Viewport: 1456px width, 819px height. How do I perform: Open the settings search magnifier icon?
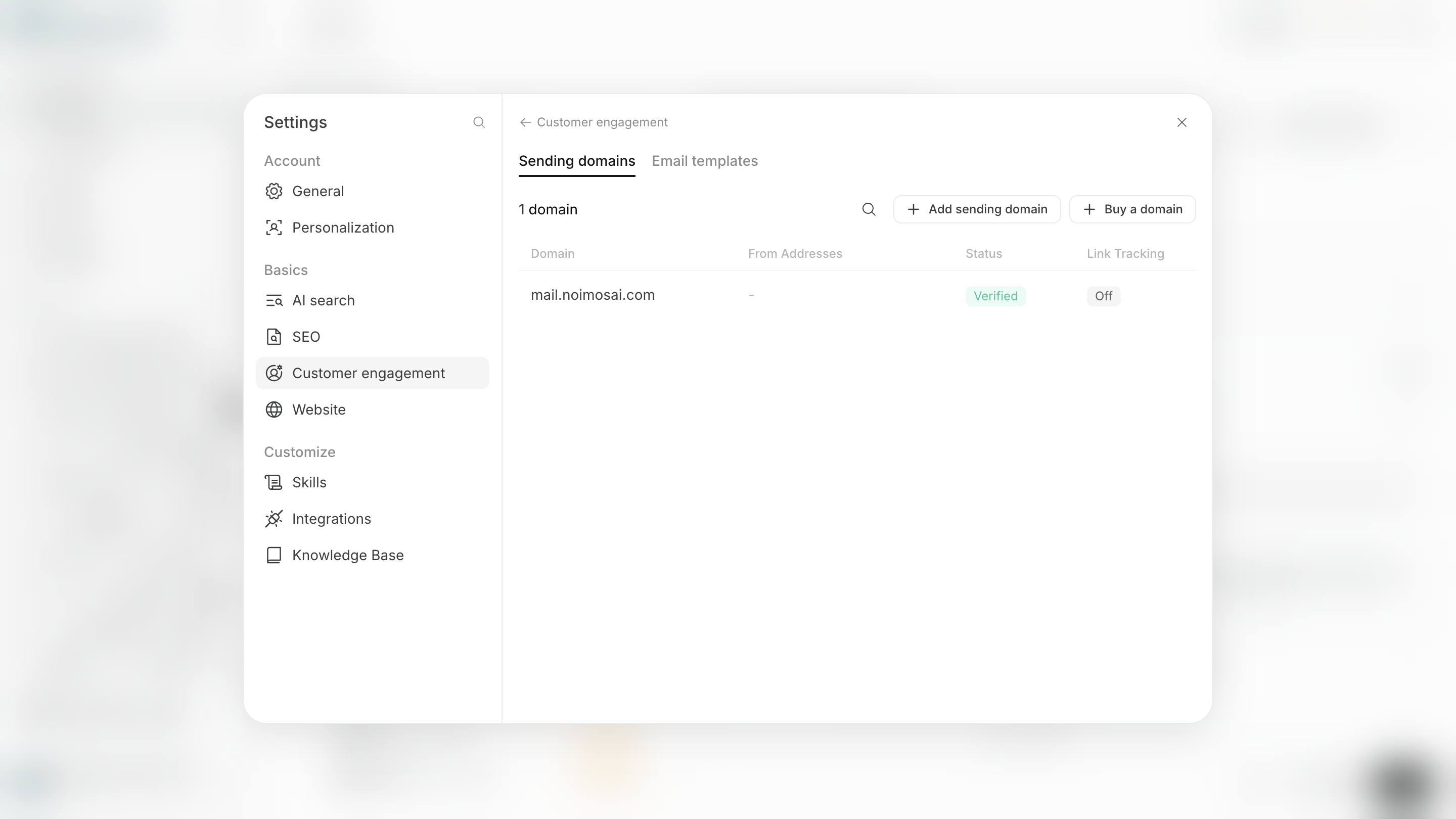click(479, 123)
